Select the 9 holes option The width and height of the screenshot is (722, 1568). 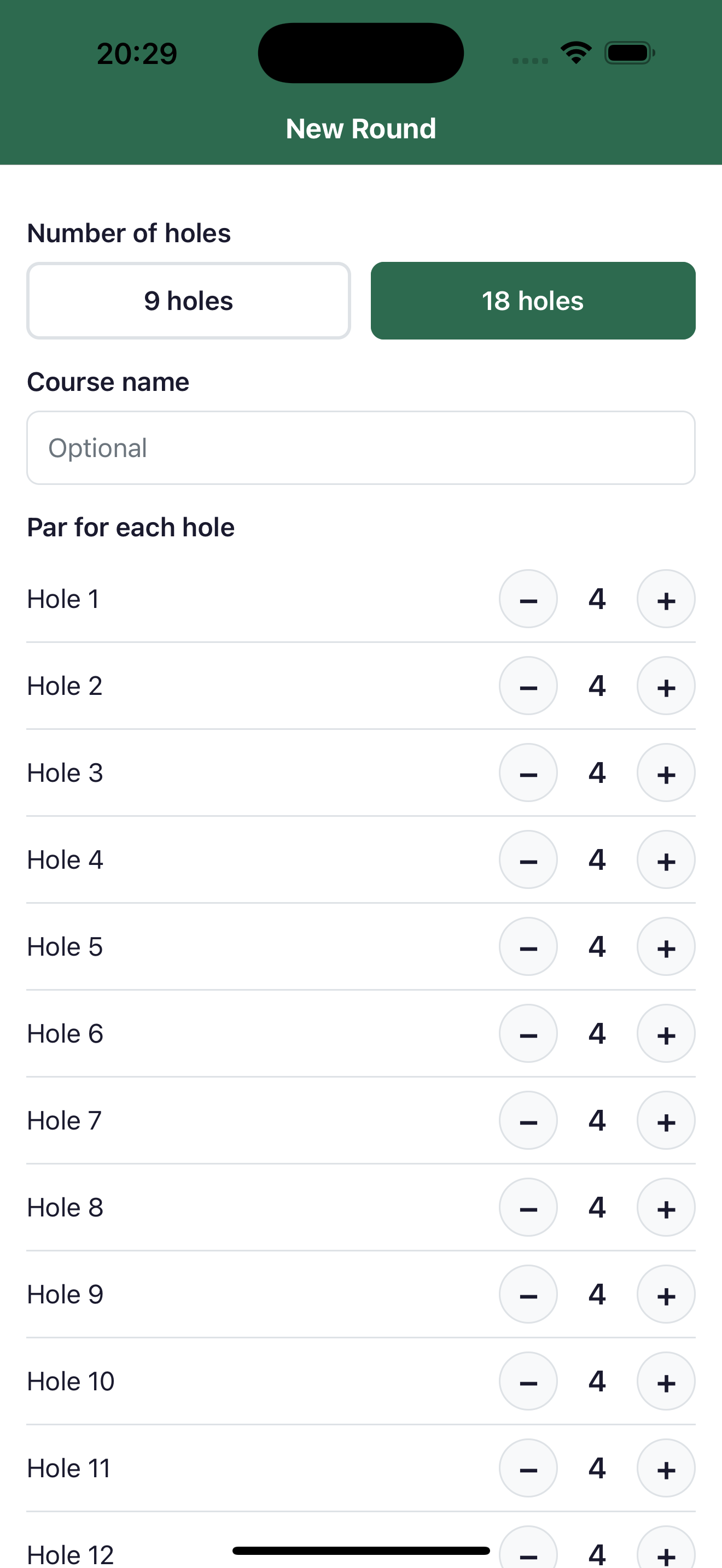coord(189,301)
